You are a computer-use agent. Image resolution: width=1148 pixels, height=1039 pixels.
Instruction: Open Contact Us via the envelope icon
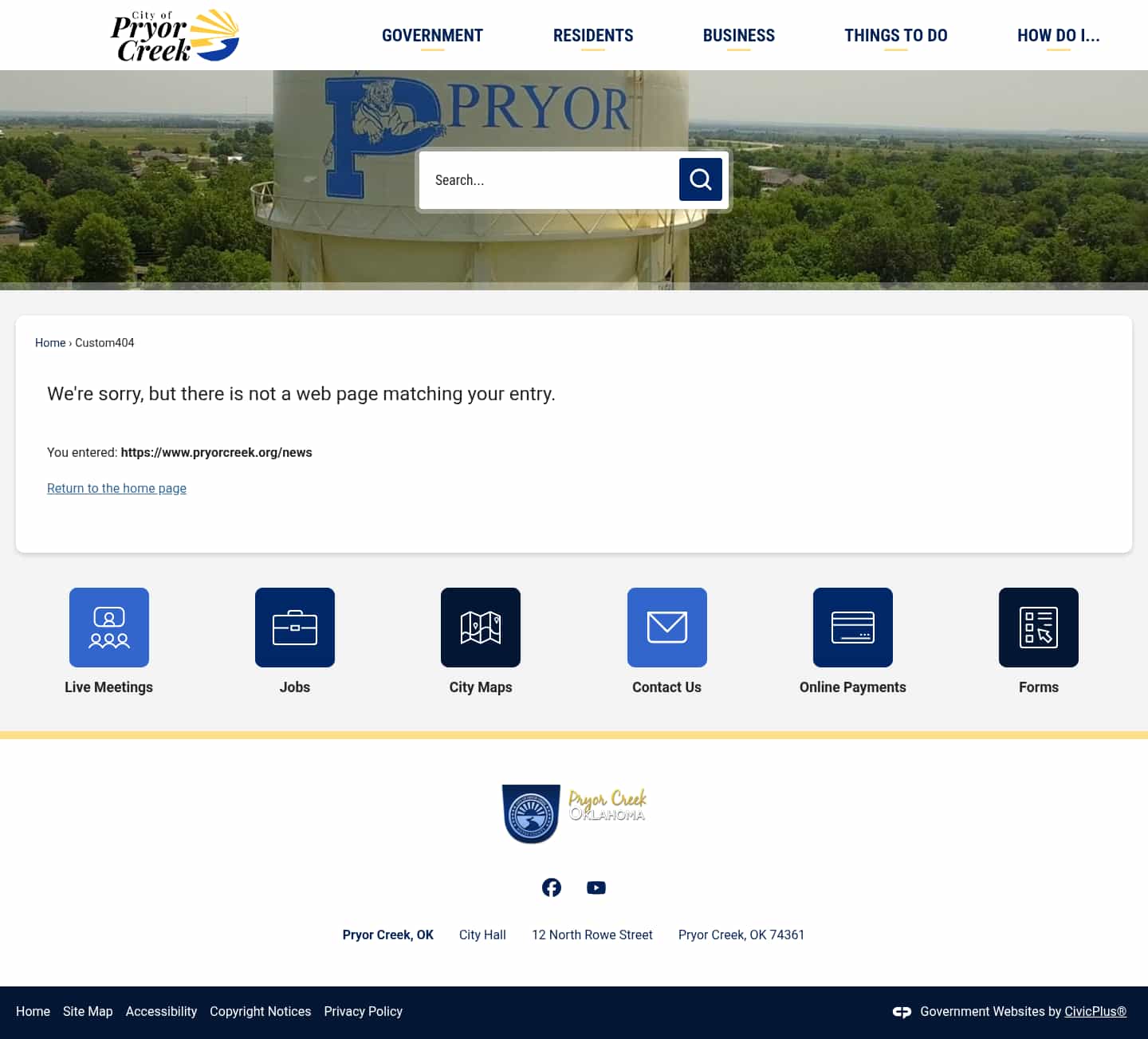tap(666, 628)
